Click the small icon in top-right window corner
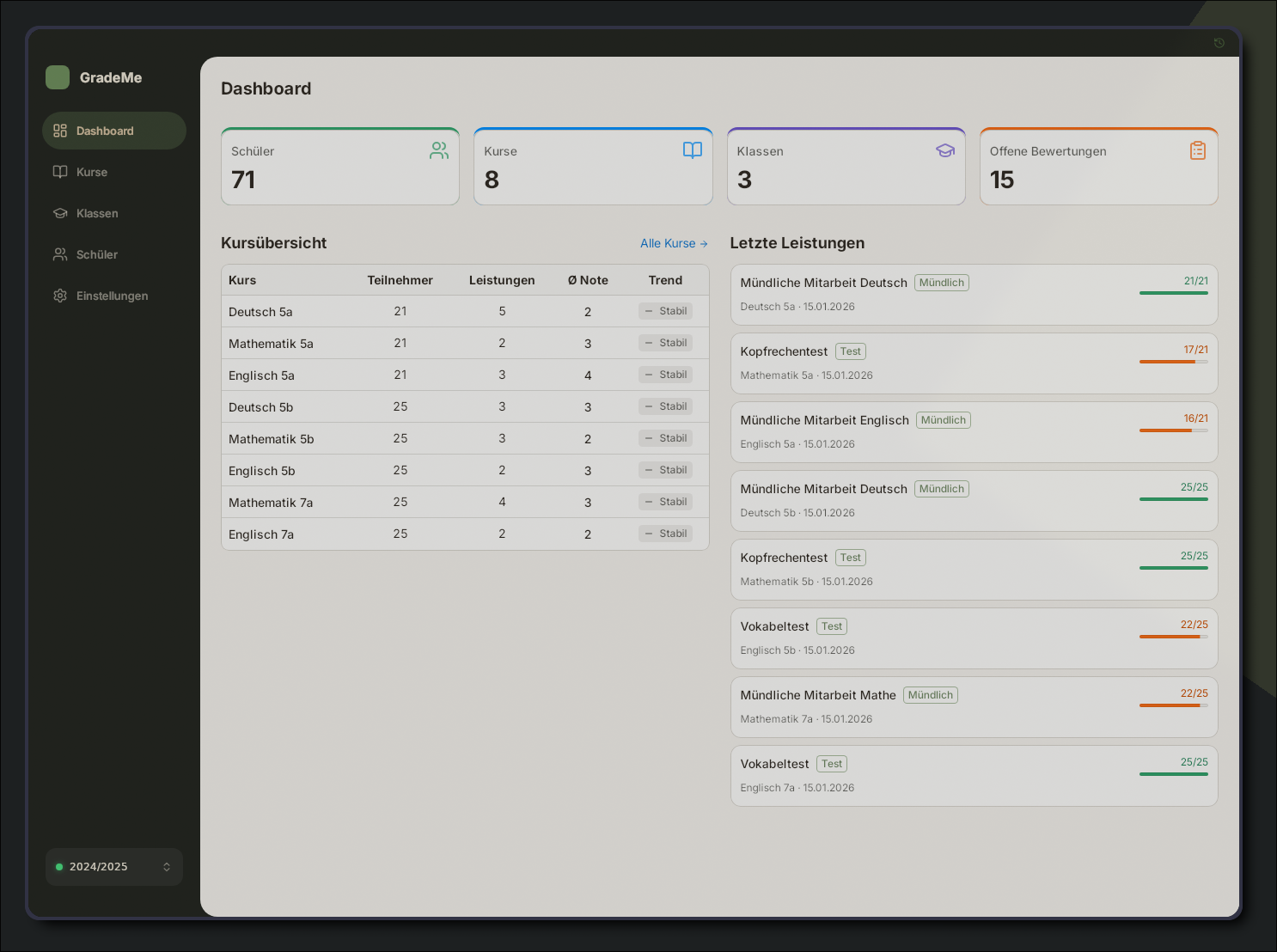 pyautogui.click(x=1219, y=43)
